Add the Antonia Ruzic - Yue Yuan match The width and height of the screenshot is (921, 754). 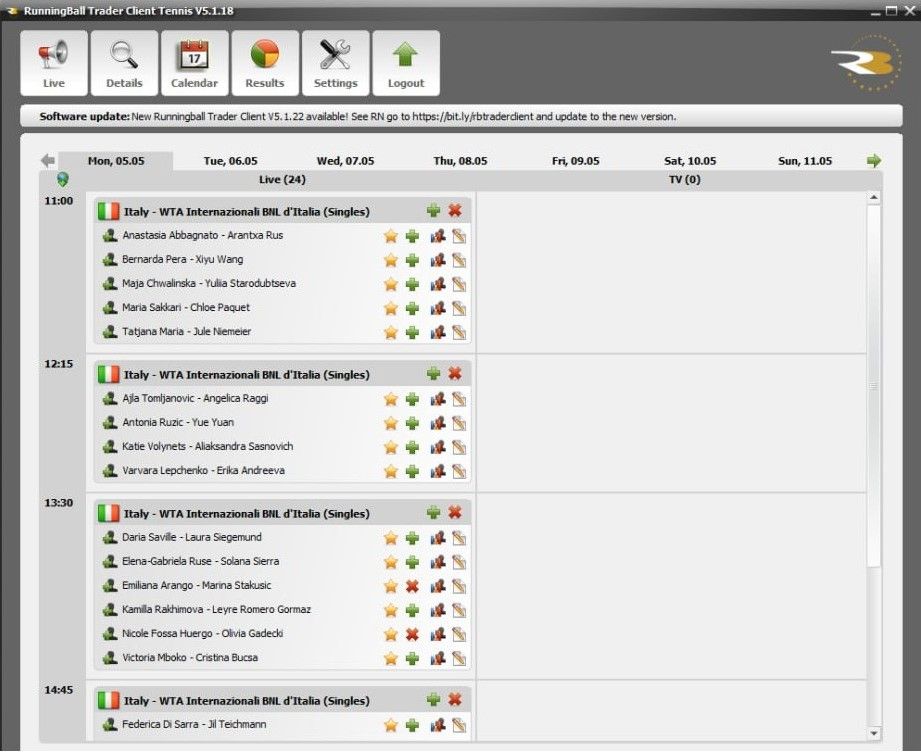pos(412,423)
